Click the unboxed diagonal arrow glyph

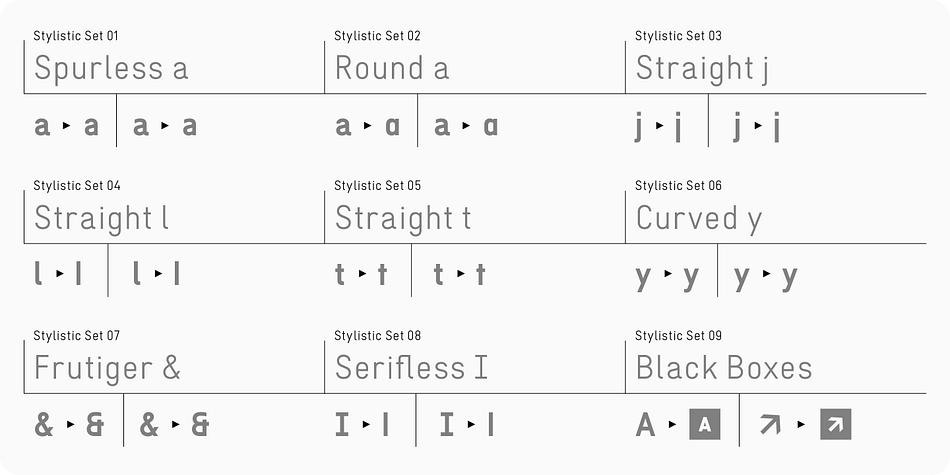coord(771,425)
